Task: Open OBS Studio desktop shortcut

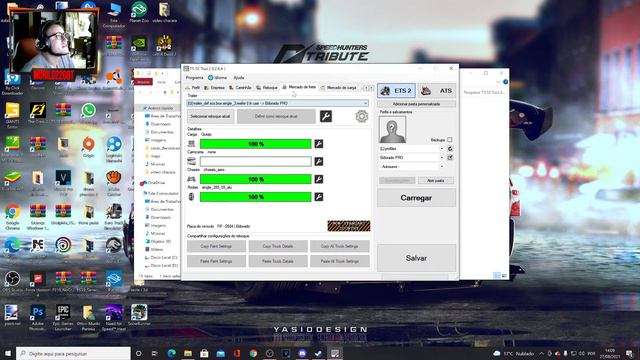Action: point(12,282)
